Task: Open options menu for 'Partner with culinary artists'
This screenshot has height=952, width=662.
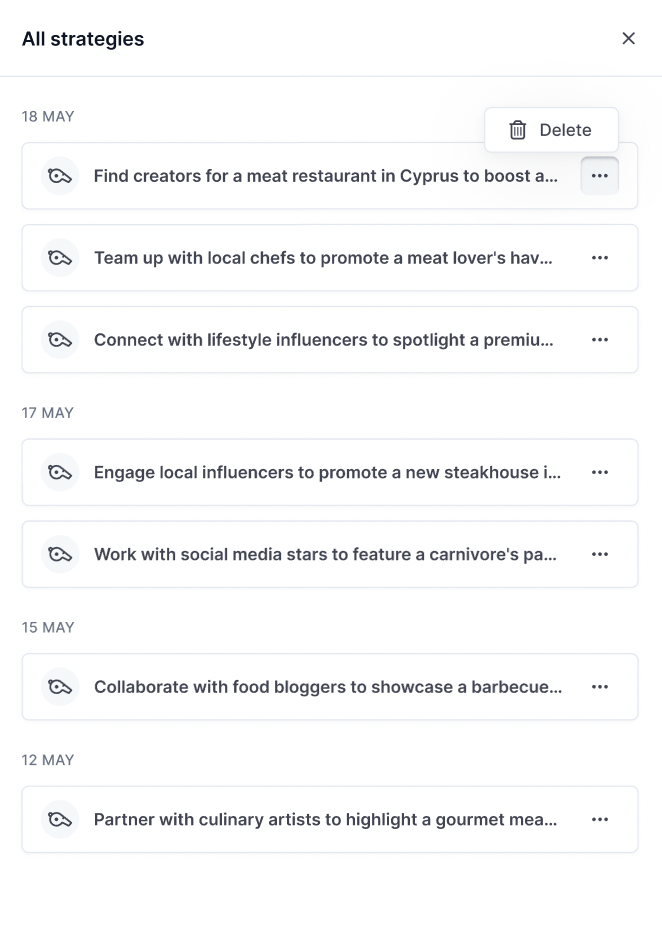Action: [x=600, y=820]
